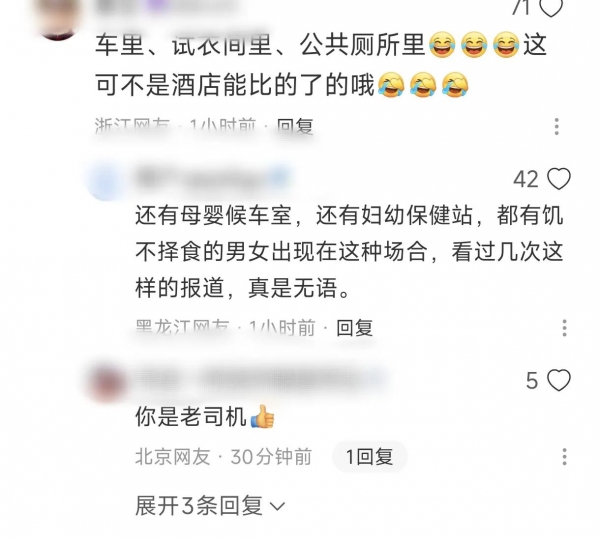Open the 1回复 reply thread button

[370, 457]
